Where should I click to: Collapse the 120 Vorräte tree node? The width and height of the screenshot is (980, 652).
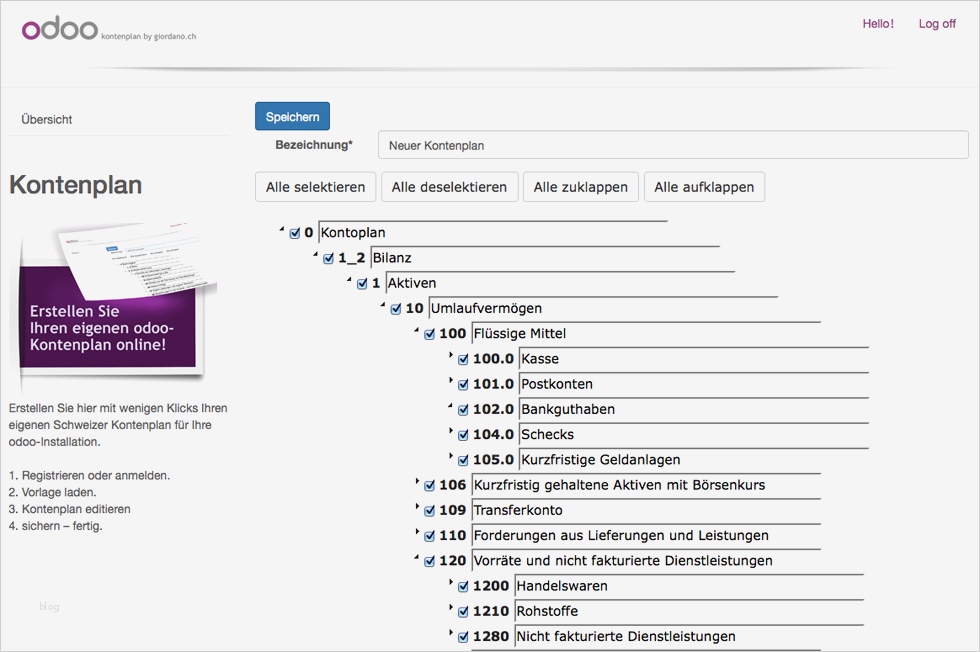[417, 558]
